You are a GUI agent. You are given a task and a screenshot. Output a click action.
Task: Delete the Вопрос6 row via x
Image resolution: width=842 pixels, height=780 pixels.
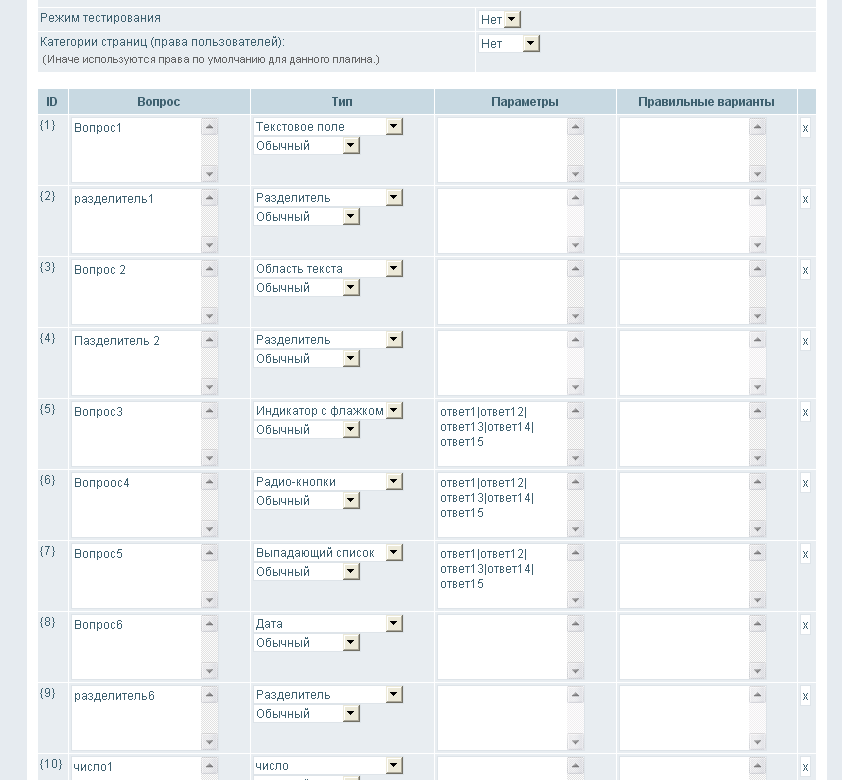(x=805, y=626)
